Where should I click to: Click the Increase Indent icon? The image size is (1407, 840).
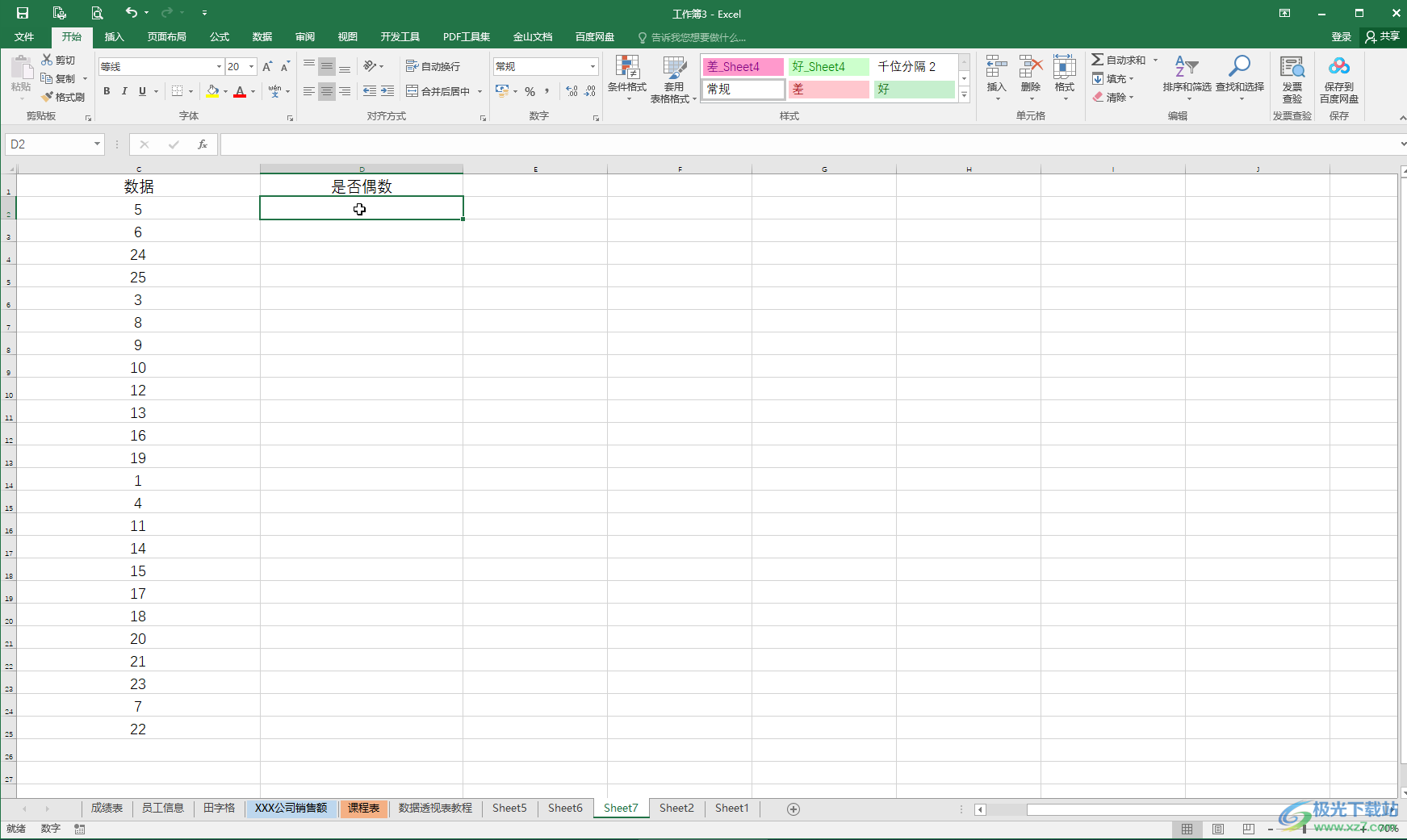point(387,91)
